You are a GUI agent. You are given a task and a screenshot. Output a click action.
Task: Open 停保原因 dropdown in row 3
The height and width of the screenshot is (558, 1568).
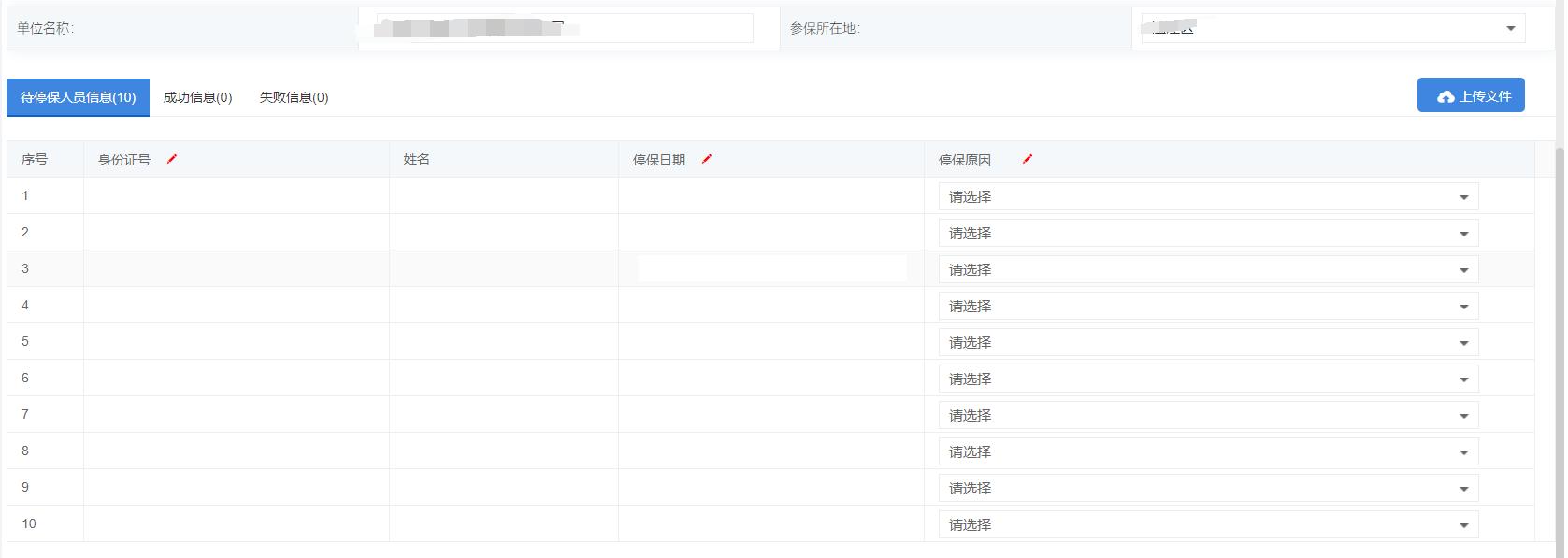click(x=1208, y=269)
